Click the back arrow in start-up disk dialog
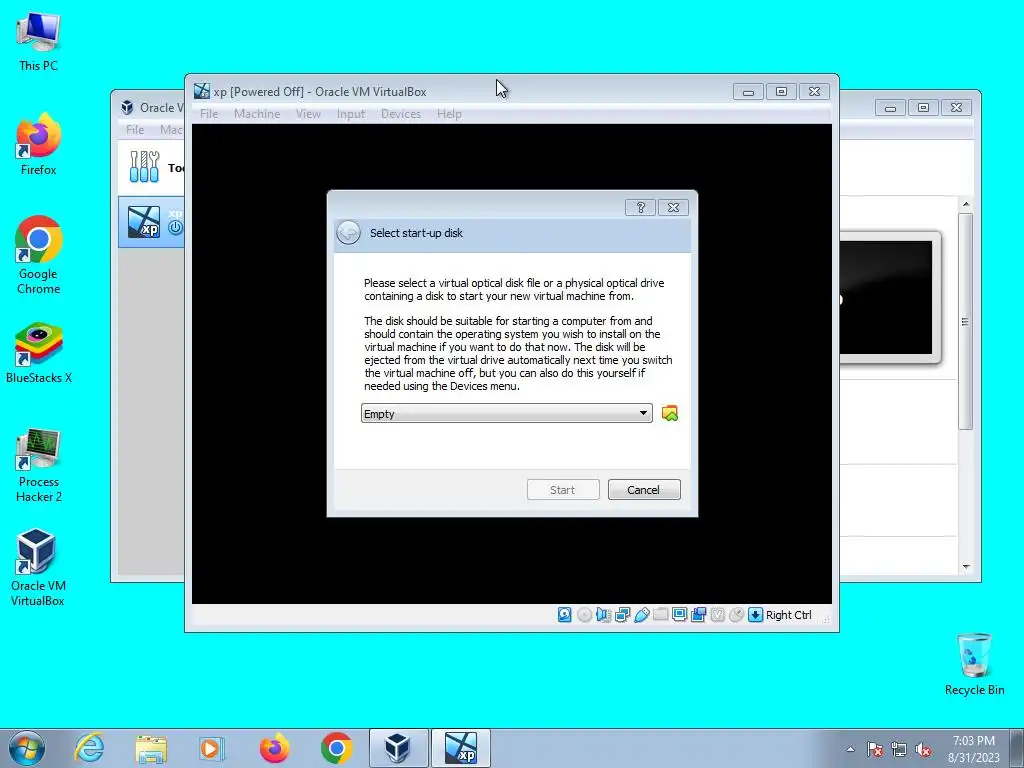Screen dimensions: 1024x768 tap(348, 232)
